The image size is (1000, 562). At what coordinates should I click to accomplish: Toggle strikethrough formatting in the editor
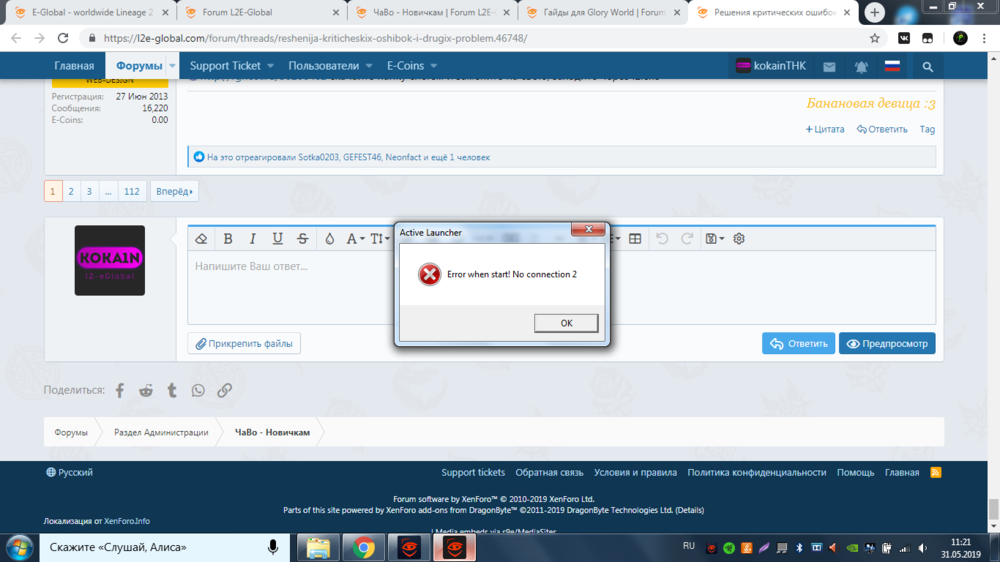(x=303, y=239)
